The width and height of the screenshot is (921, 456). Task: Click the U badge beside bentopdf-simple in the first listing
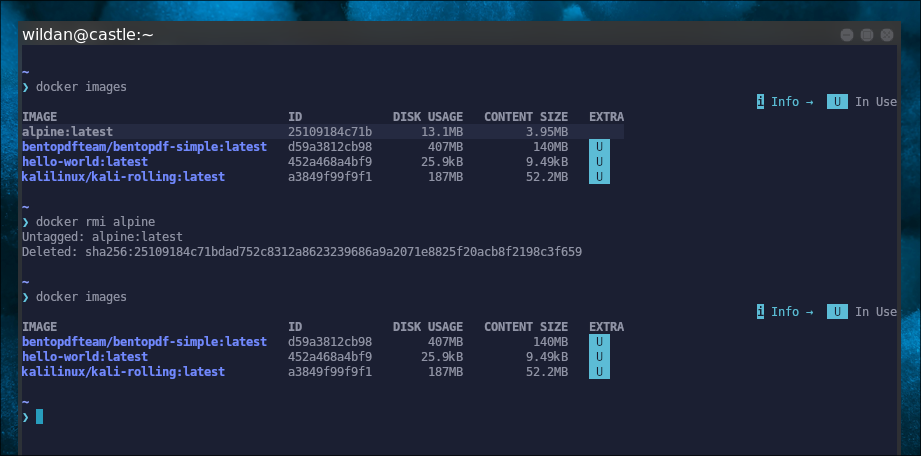598,147
